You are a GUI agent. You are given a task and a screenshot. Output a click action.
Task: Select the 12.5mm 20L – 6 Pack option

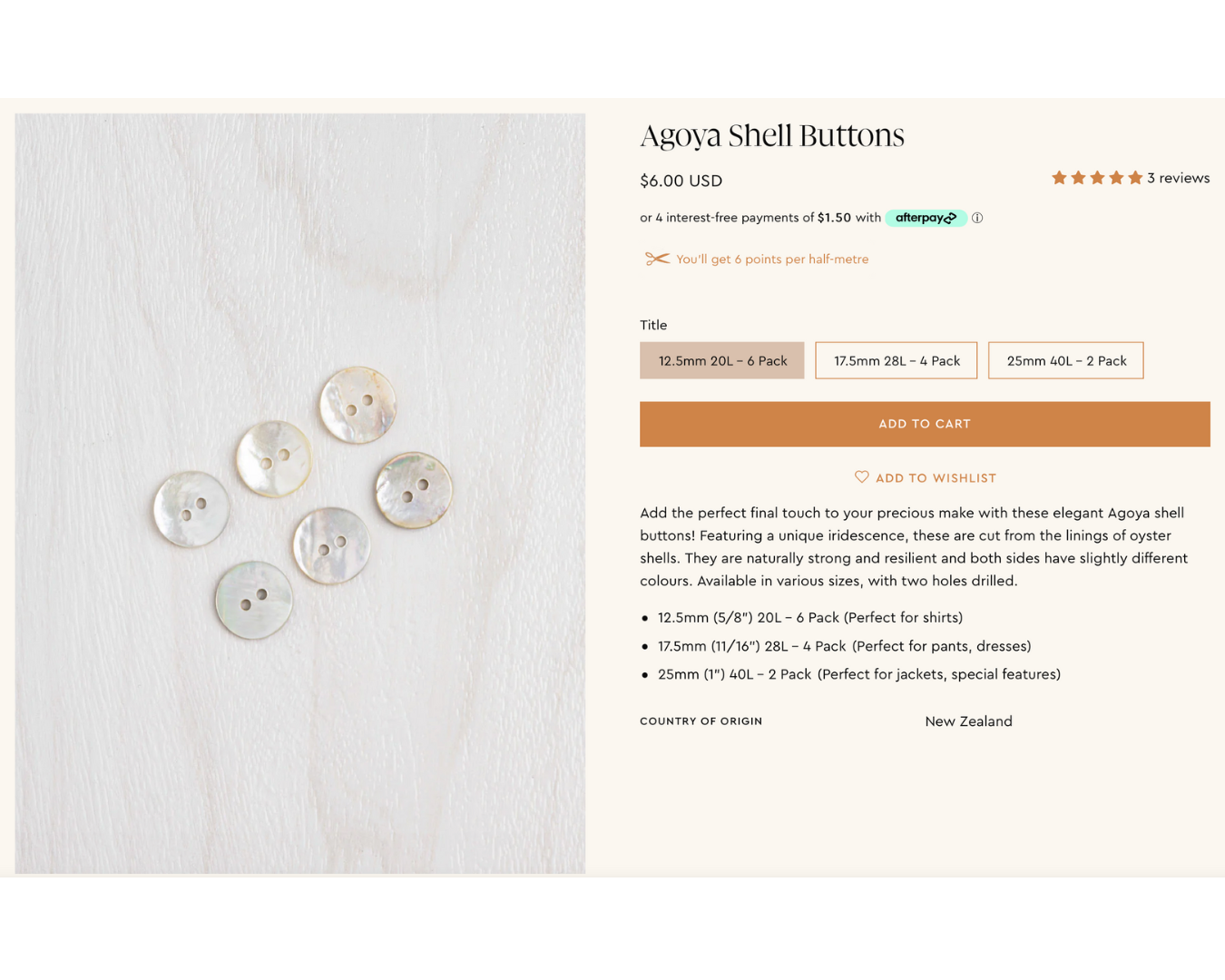click(722, 361)
